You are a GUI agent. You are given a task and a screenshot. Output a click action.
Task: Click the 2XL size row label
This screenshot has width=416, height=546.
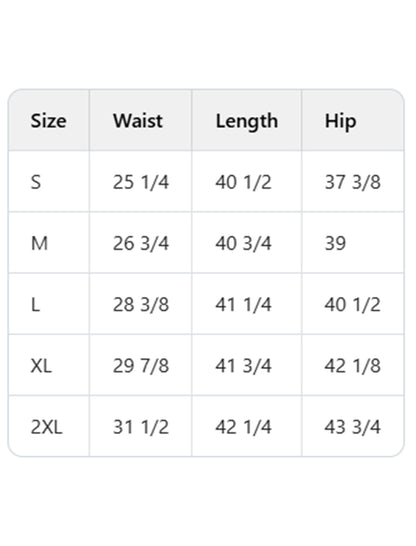(47, 427)
